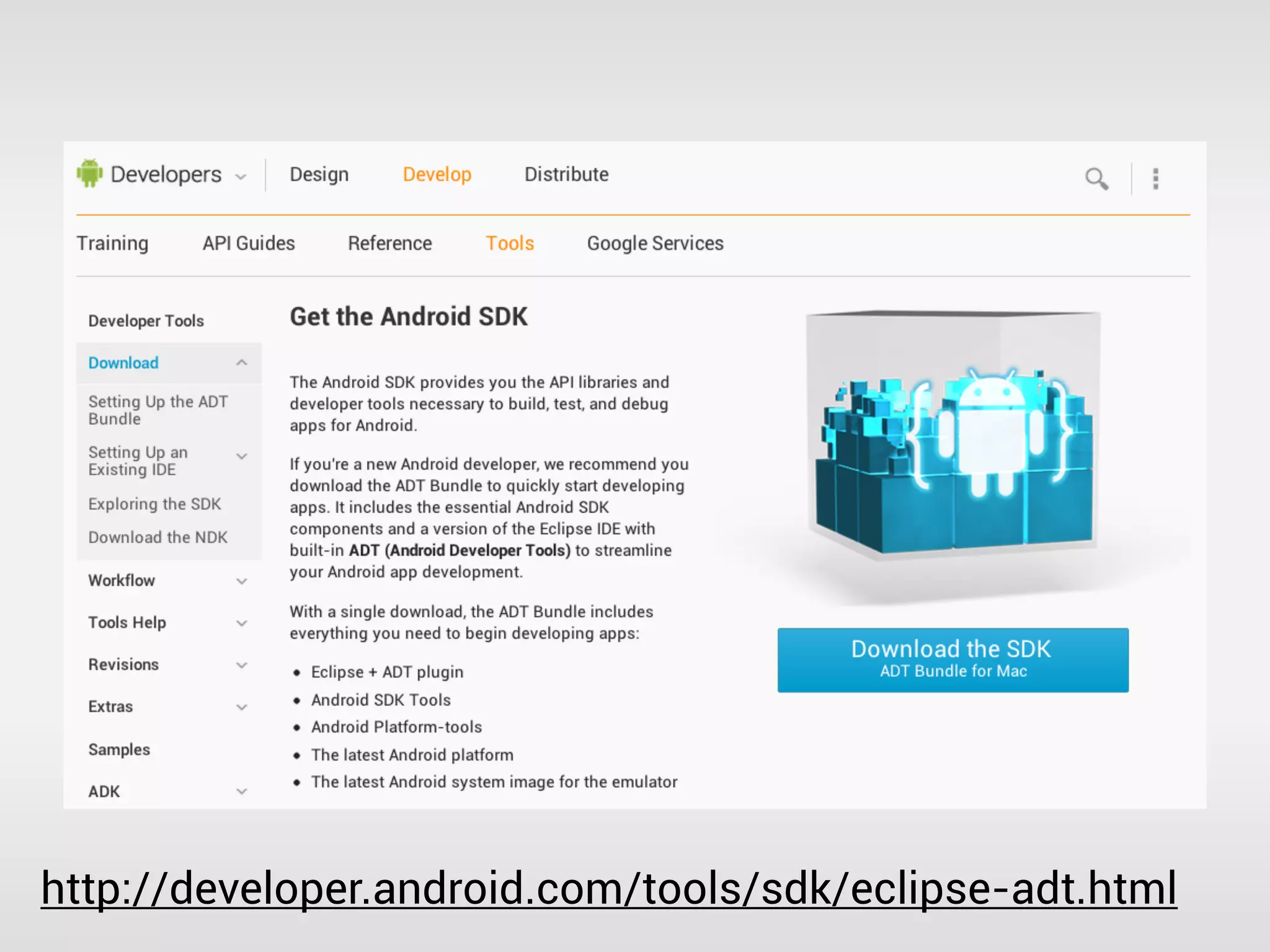Screen dimensions: 1270x952
Task: Select the Tools tab
Action: (x=510, y=243)
